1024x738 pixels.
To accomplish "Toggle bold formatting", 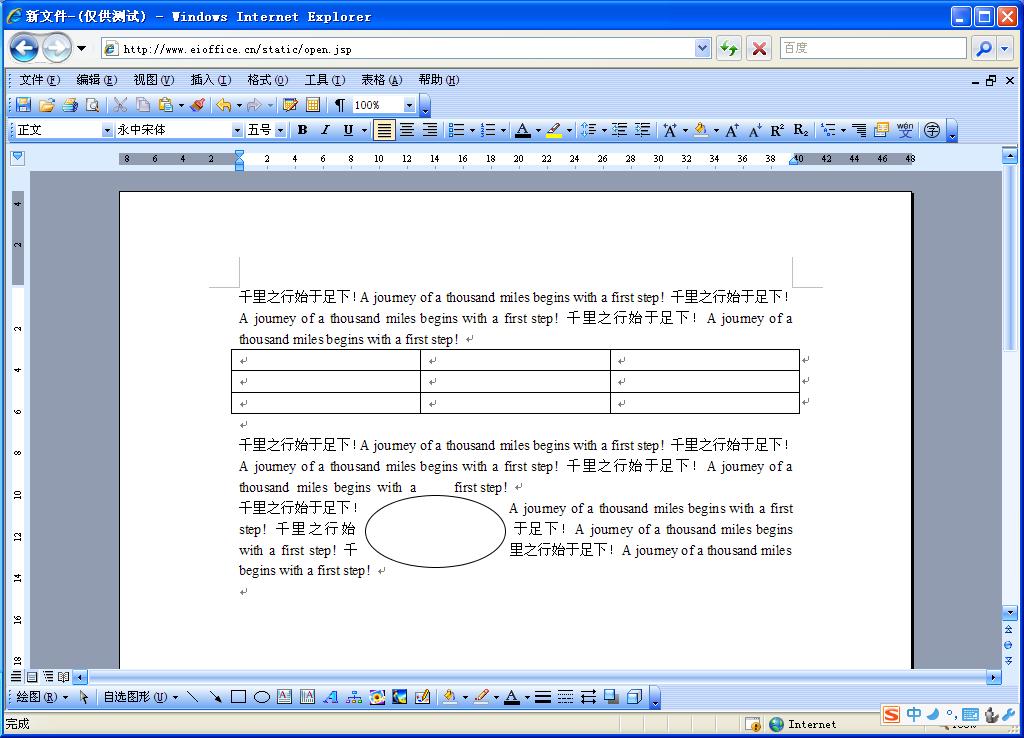I will click(302, 130).
